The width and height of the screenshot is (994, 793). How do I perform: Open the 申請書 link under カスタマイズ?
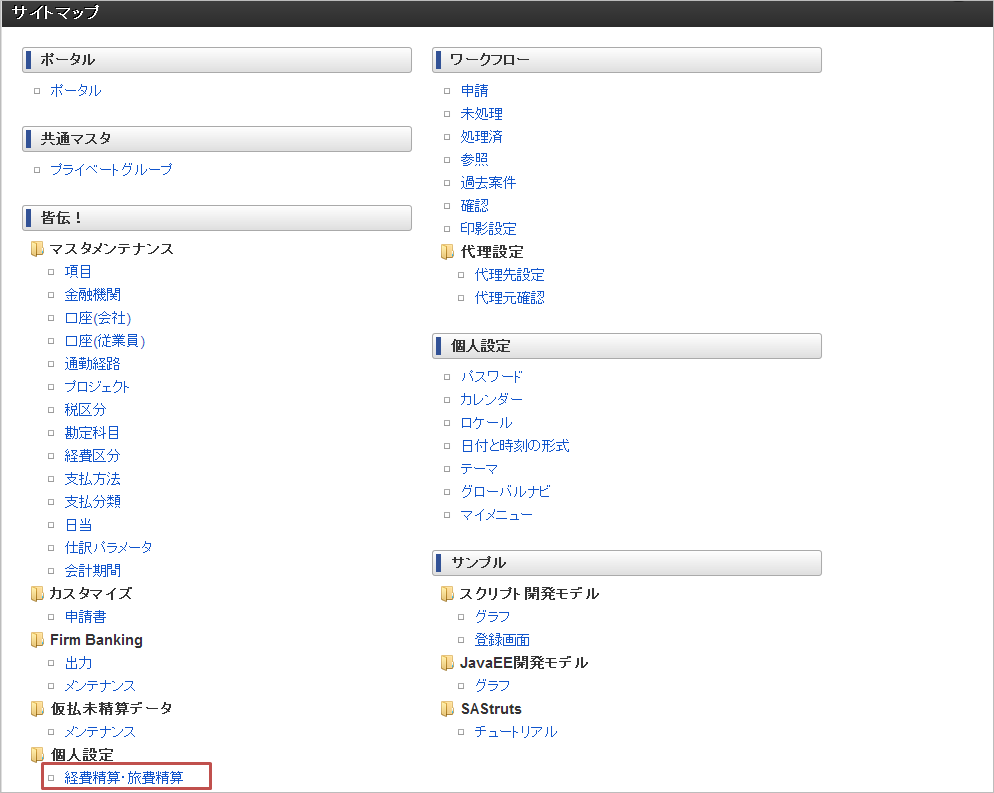[86, 617]
